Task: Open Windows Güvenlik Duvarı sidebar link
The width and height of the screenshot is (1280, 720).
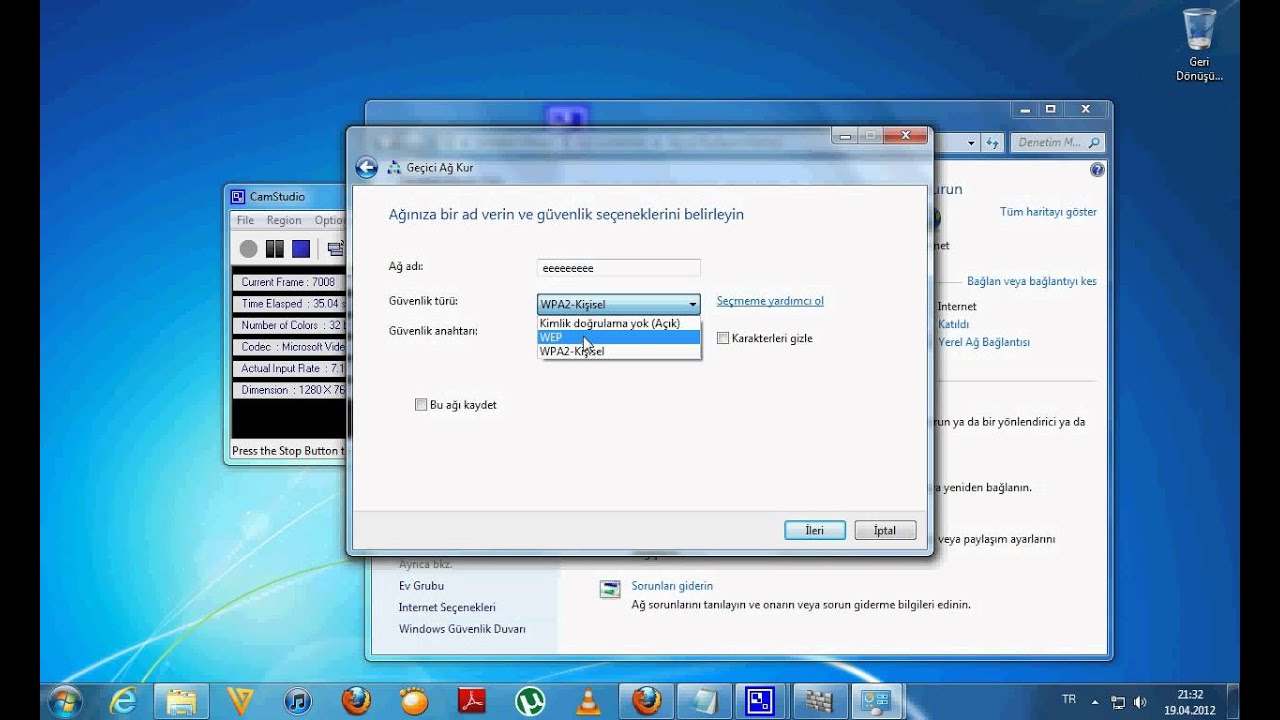Action: 462,629
